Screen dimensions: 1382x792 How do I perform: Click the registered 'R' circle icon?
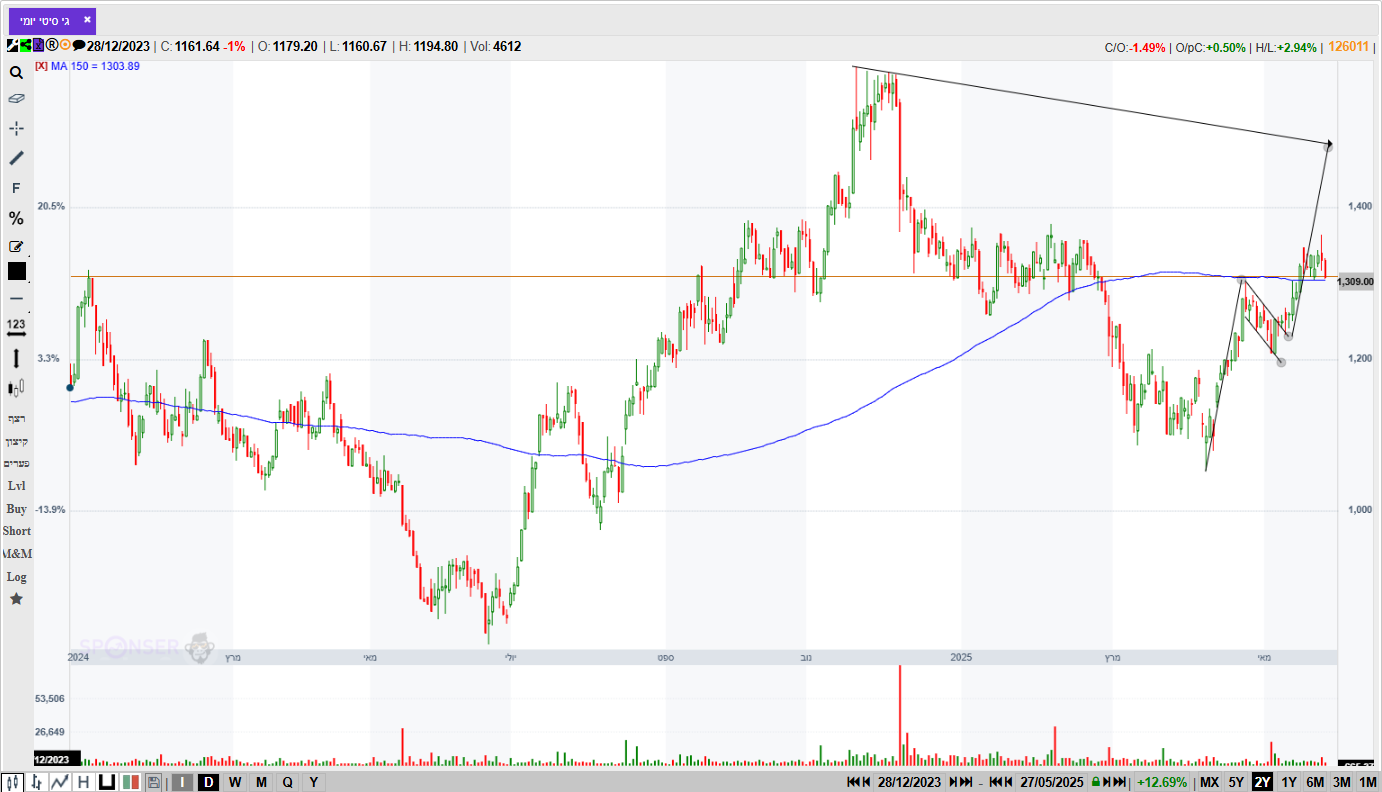(51, 46)
